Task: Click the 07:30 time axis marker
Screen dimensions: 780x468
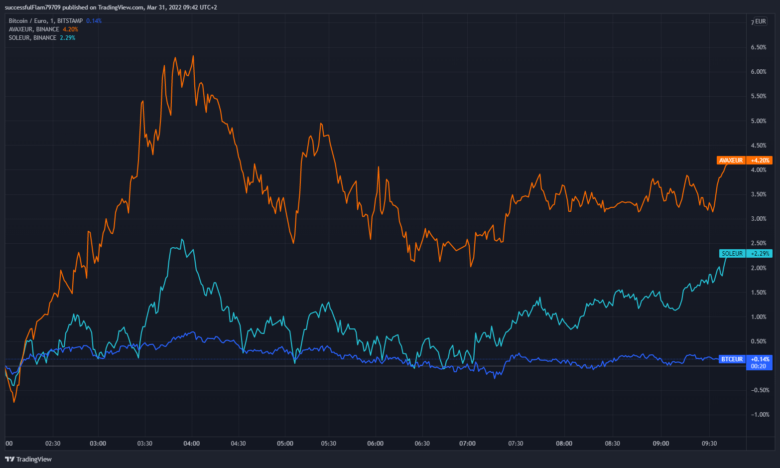Action: click(516, 444)
